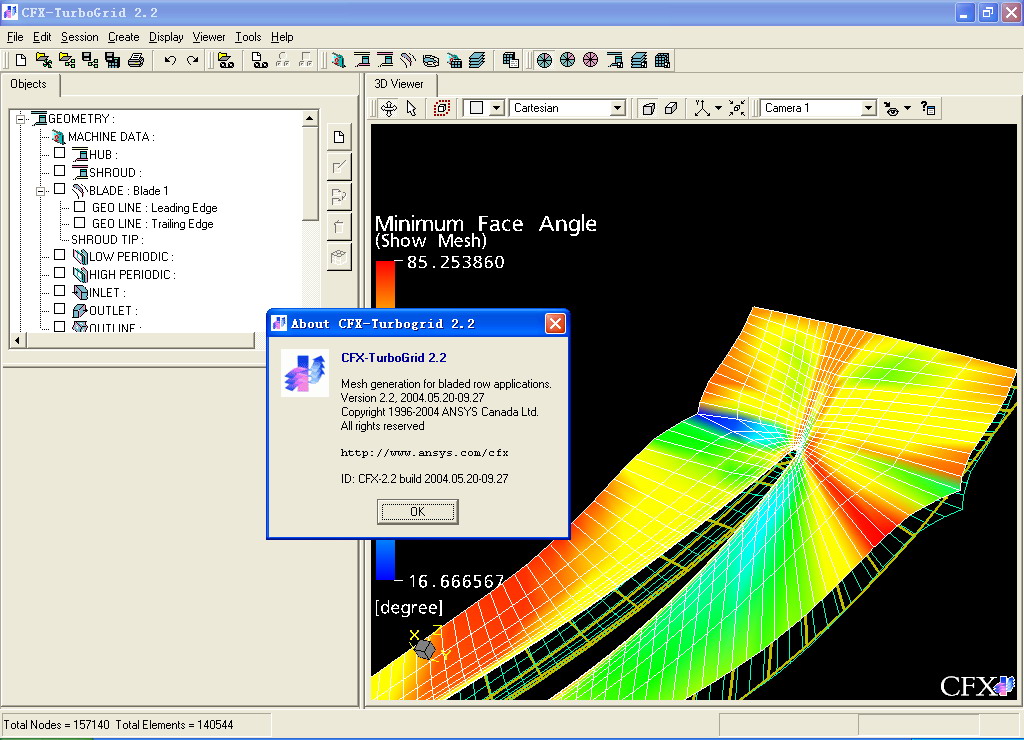This screenshot has height=740, width=1024.
Task: Undo the last action
Action: pos(170,61)
